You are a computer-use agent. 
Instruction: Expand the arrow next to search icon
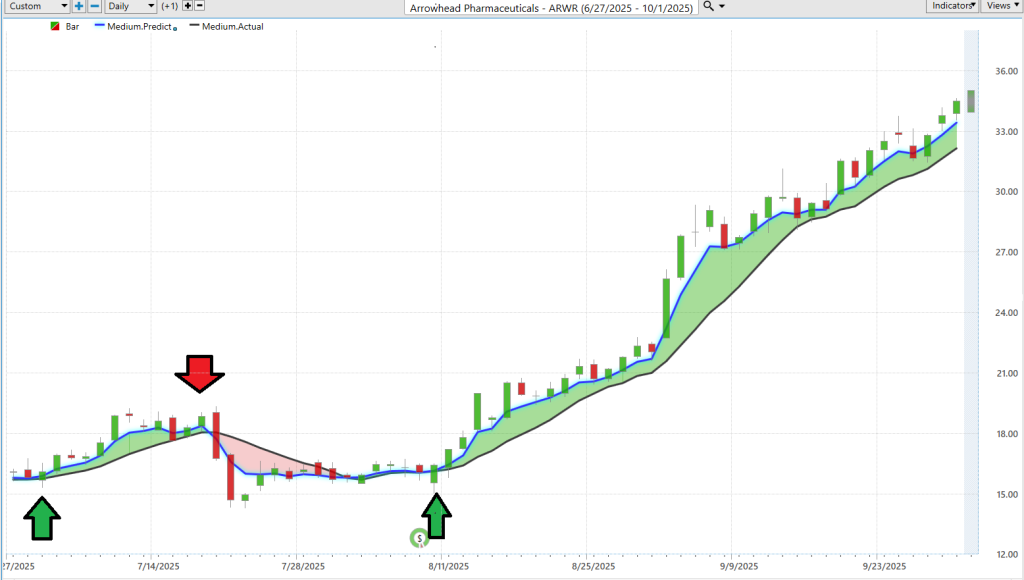[722, 6]
